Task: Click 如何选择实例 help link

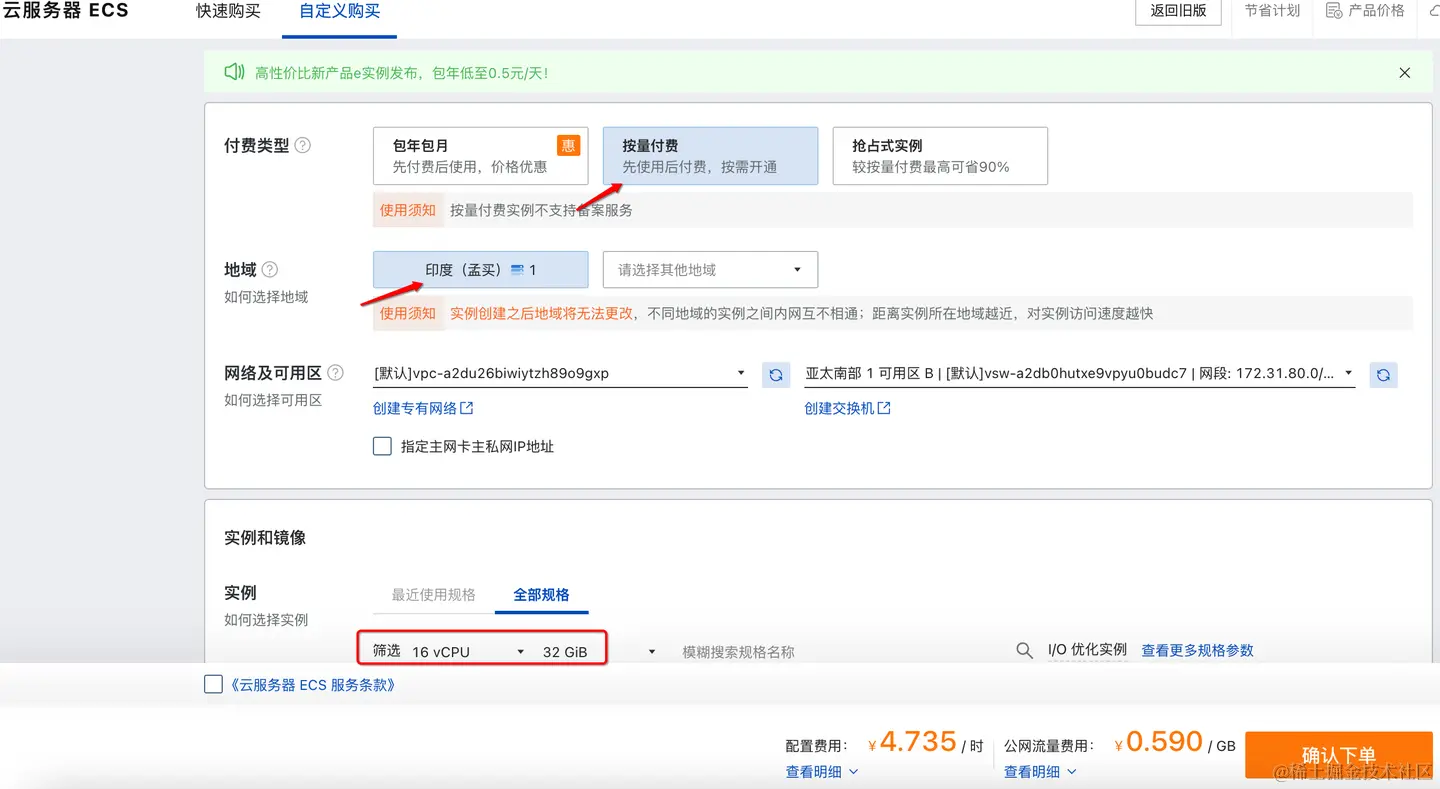Action: (266, 620)
